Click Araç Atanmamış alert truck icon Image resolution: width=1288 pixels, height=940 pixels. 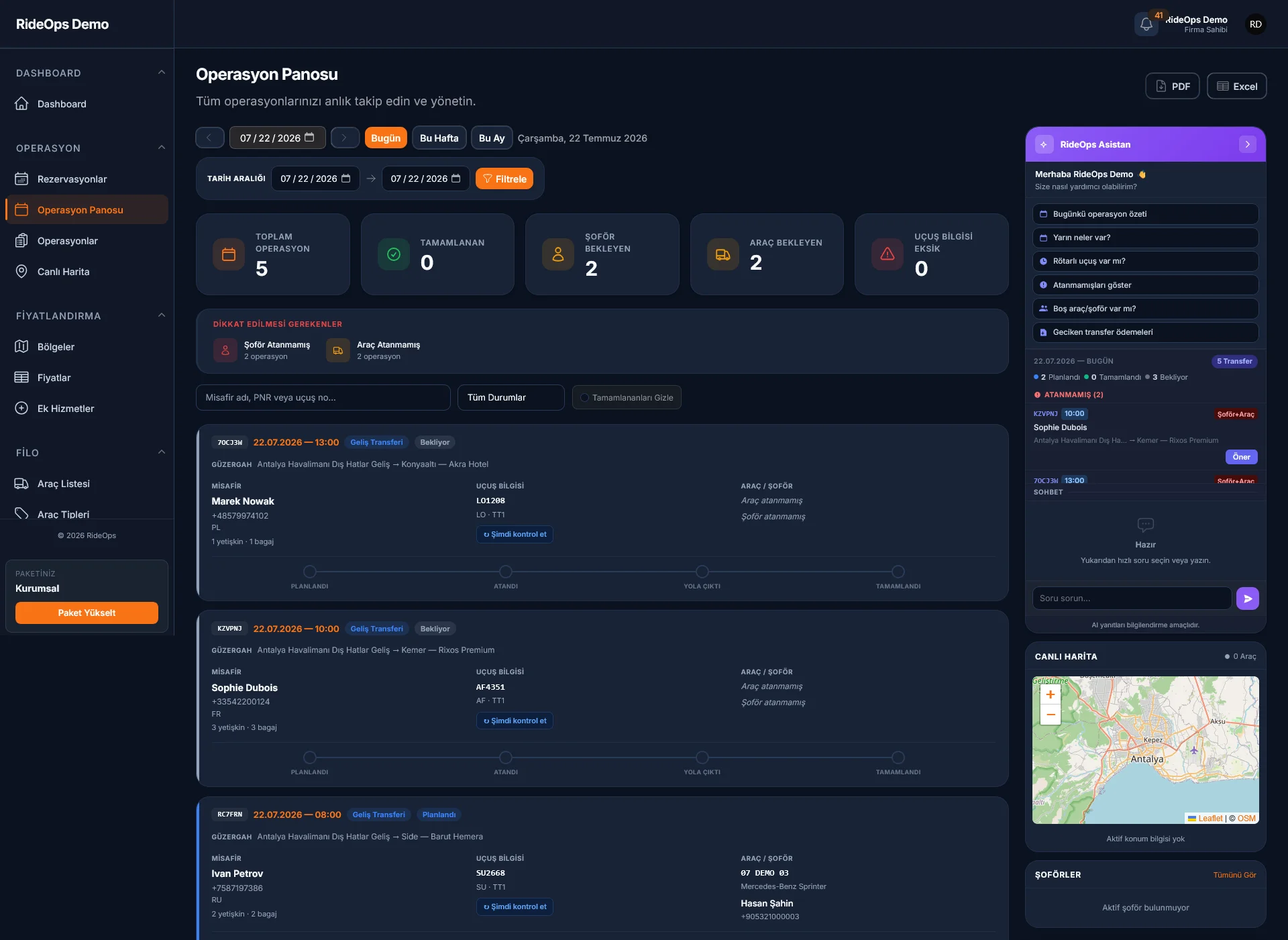[x=338, y=350]
